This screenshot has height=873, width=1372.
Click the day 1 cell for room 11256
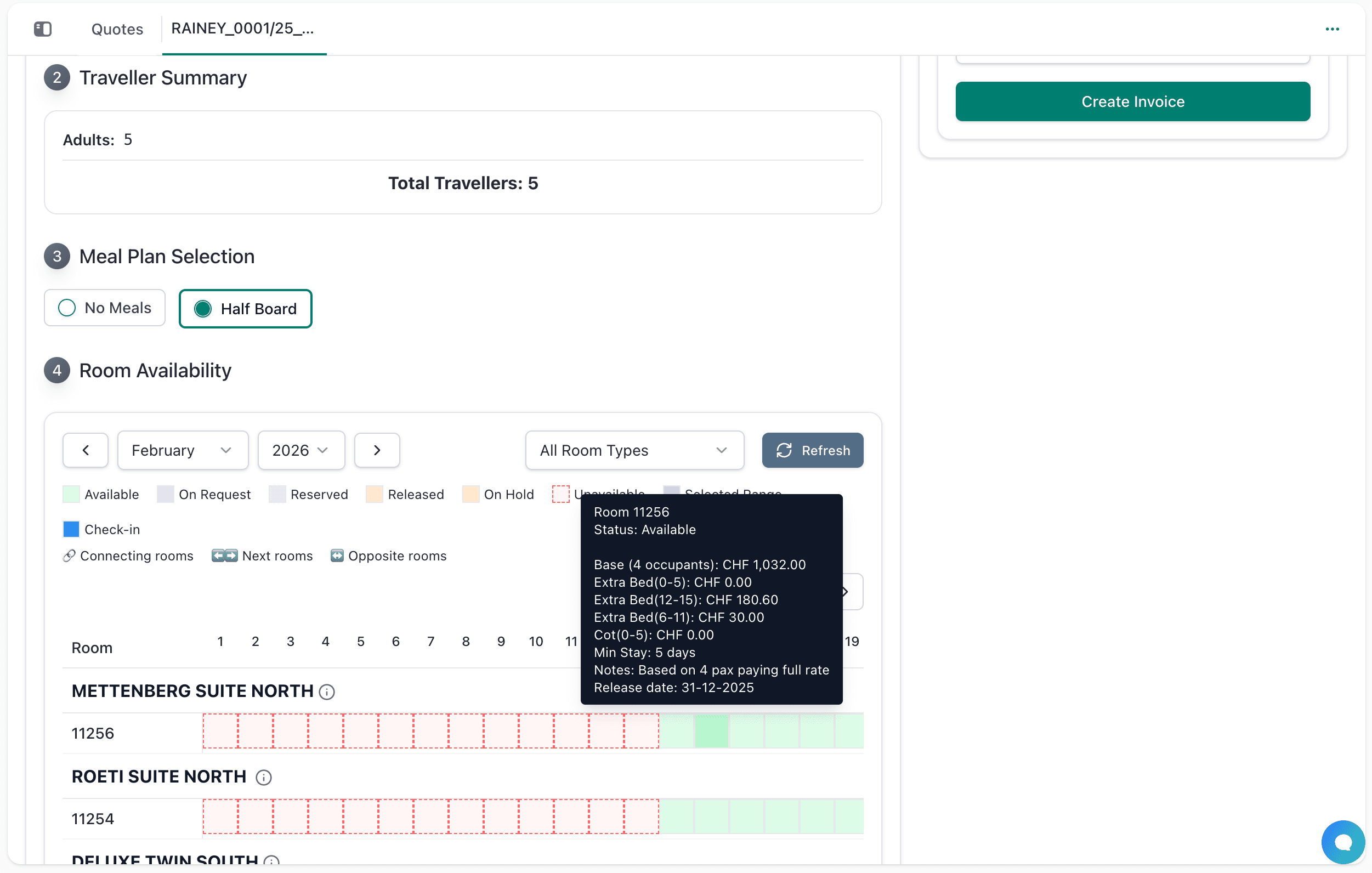(x=220, y=731)
